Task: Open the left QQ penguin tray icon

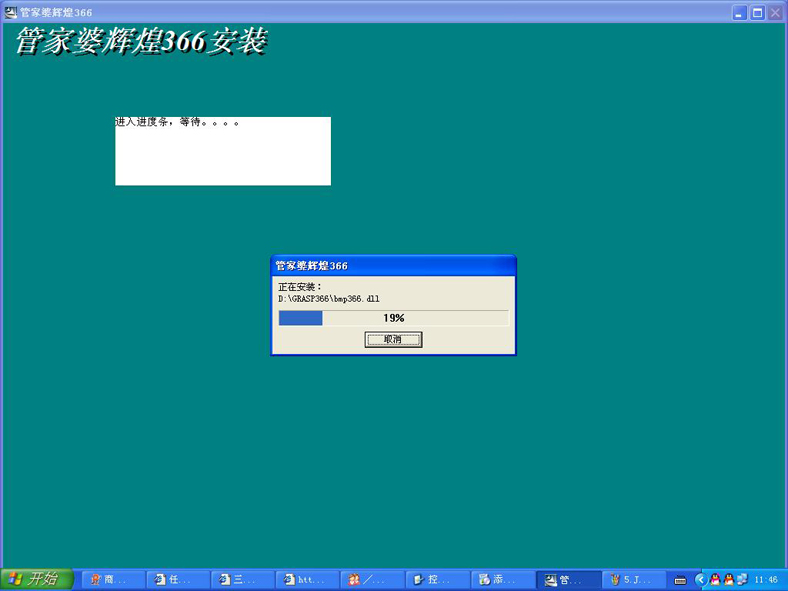Action: point(715,580)
